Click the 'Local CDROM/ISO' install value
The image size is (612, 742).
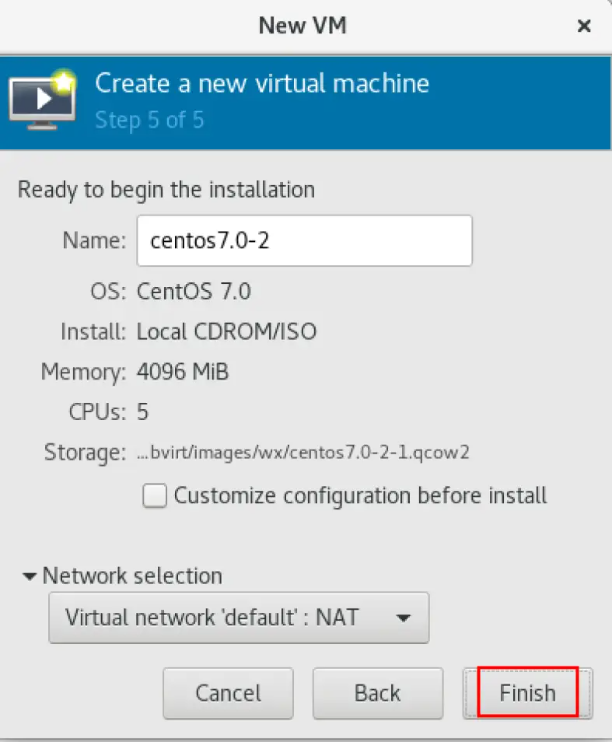pos(227,331)
